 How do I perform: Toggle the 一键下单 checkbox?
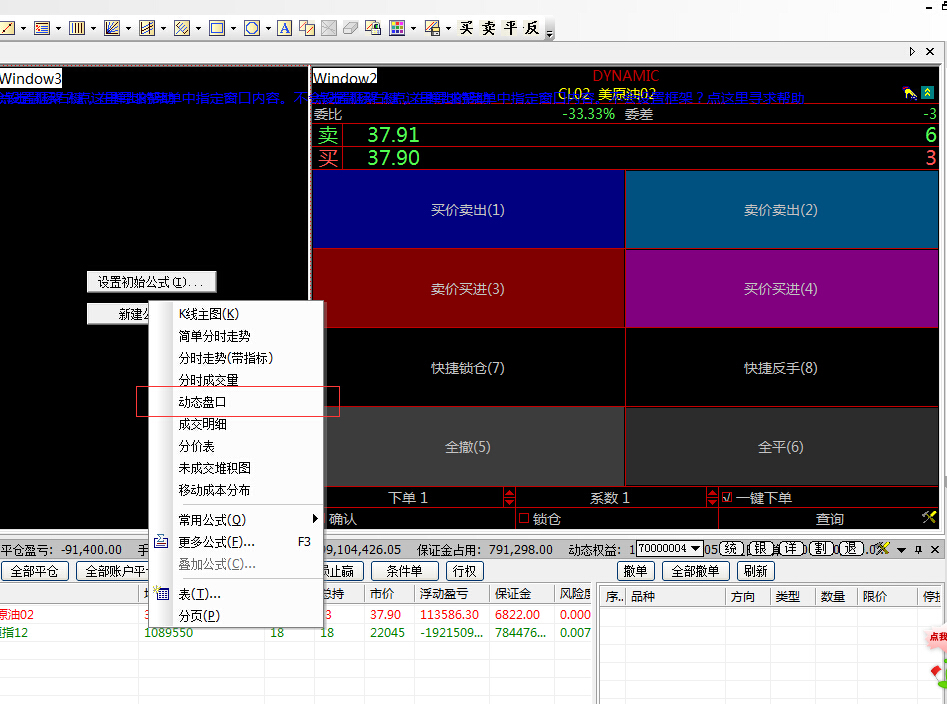tap(727, 497)
